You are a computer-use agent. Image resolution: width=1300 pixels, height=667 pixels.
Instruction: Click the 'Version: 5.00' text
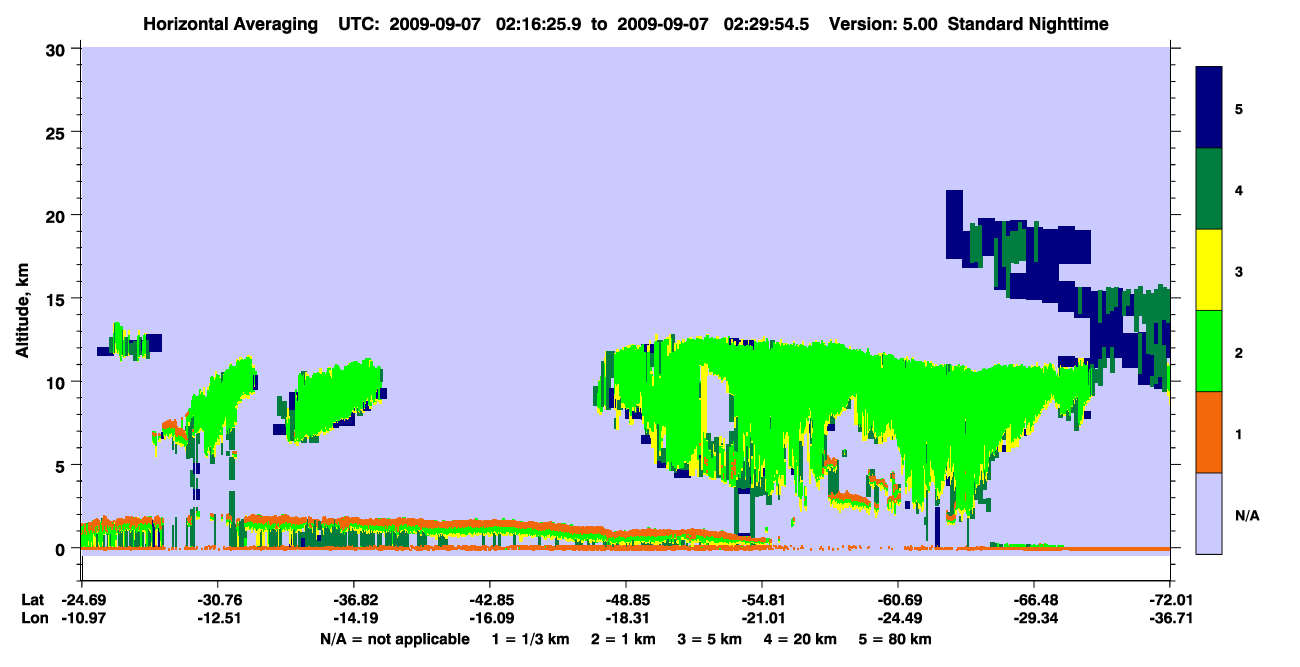tap(883, 23)
